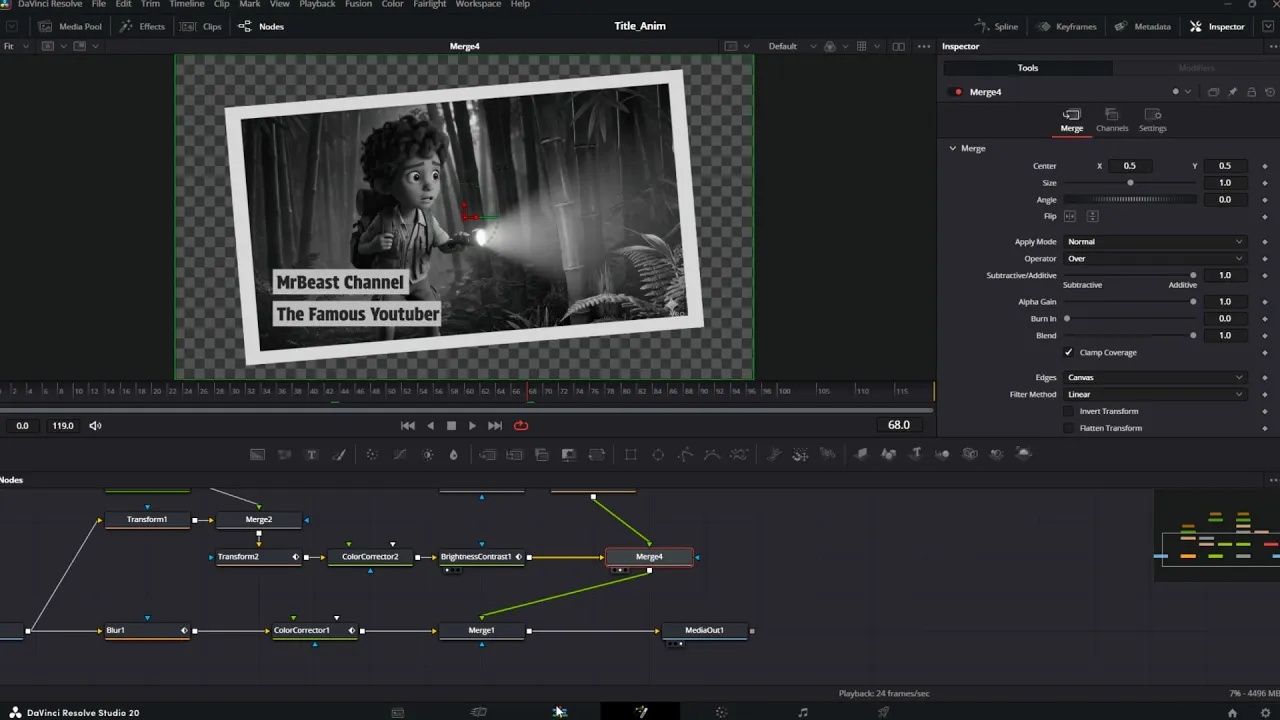Open the Workspace menu

(478, 4)
